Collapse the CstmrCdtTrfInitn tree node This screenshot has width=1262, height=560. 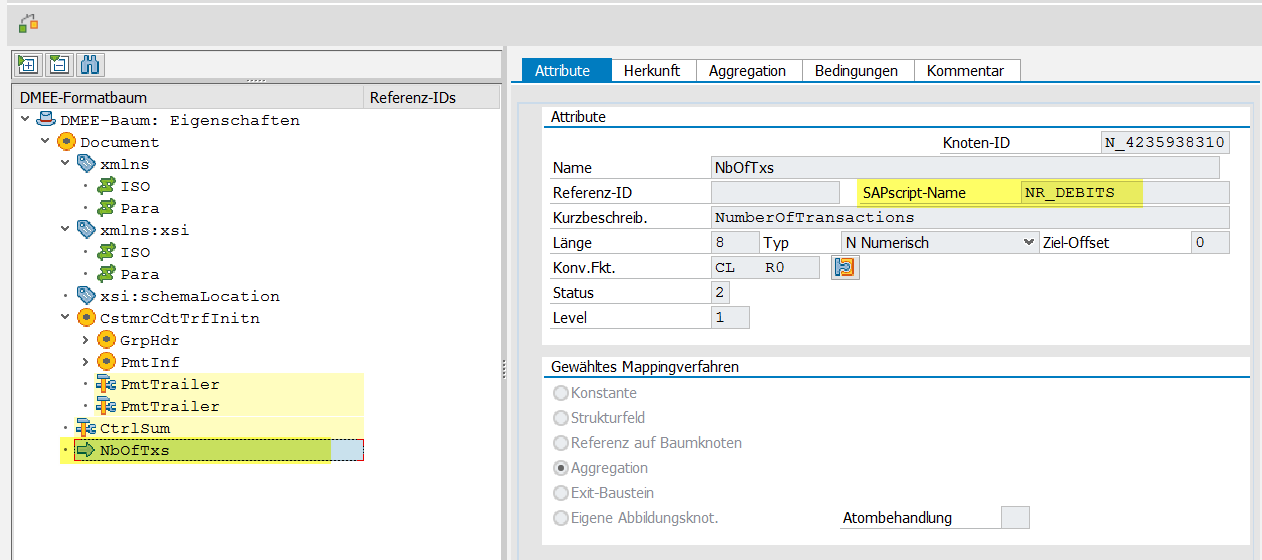(x=65, y=318)
